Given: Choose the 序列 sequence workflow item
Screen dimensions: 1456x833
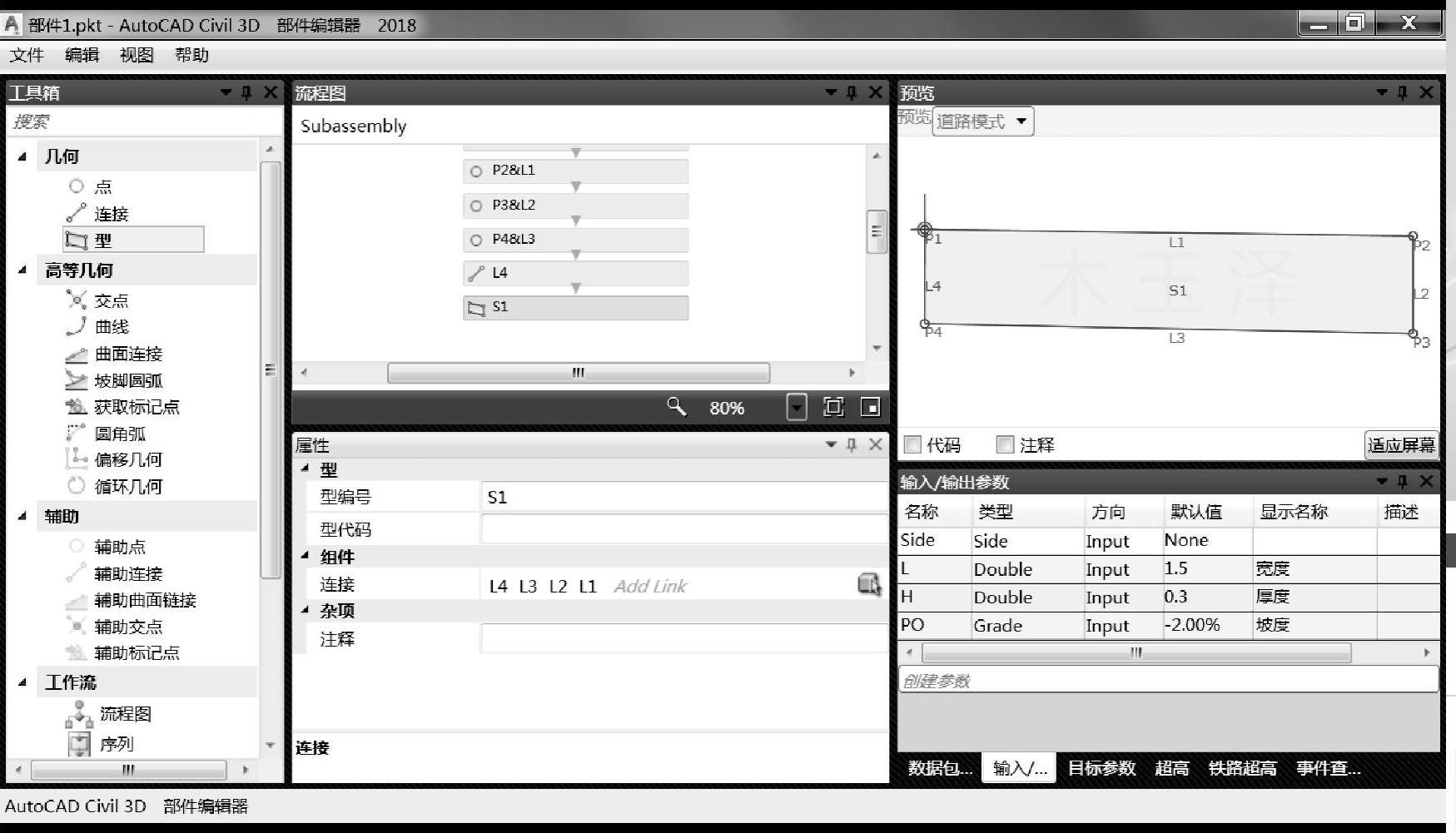Looking at the screenshot, I should pos(101,744).
